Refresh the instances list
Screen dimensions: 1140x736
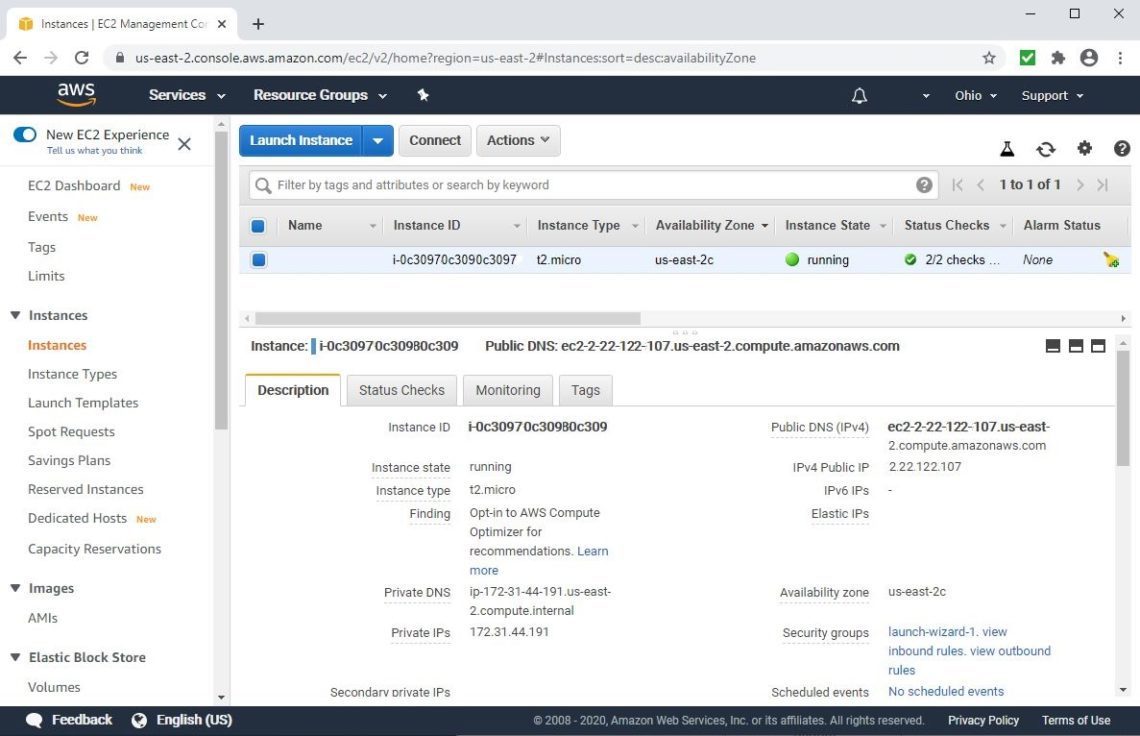(1045, 148)
